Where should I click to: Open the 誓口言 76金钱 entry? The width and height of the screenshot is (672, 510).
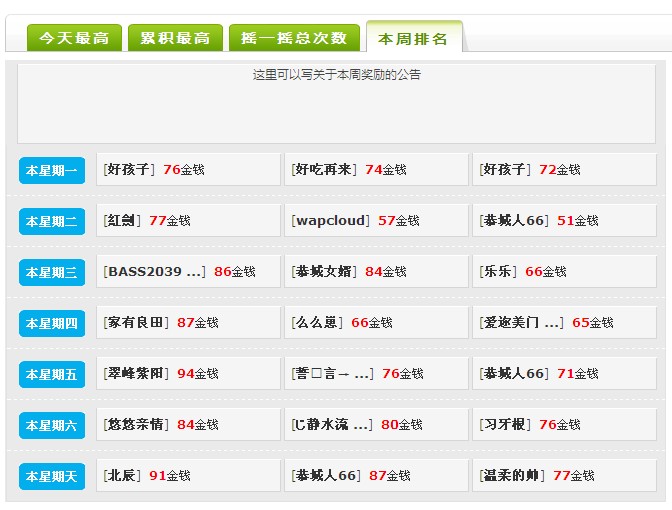376,374
